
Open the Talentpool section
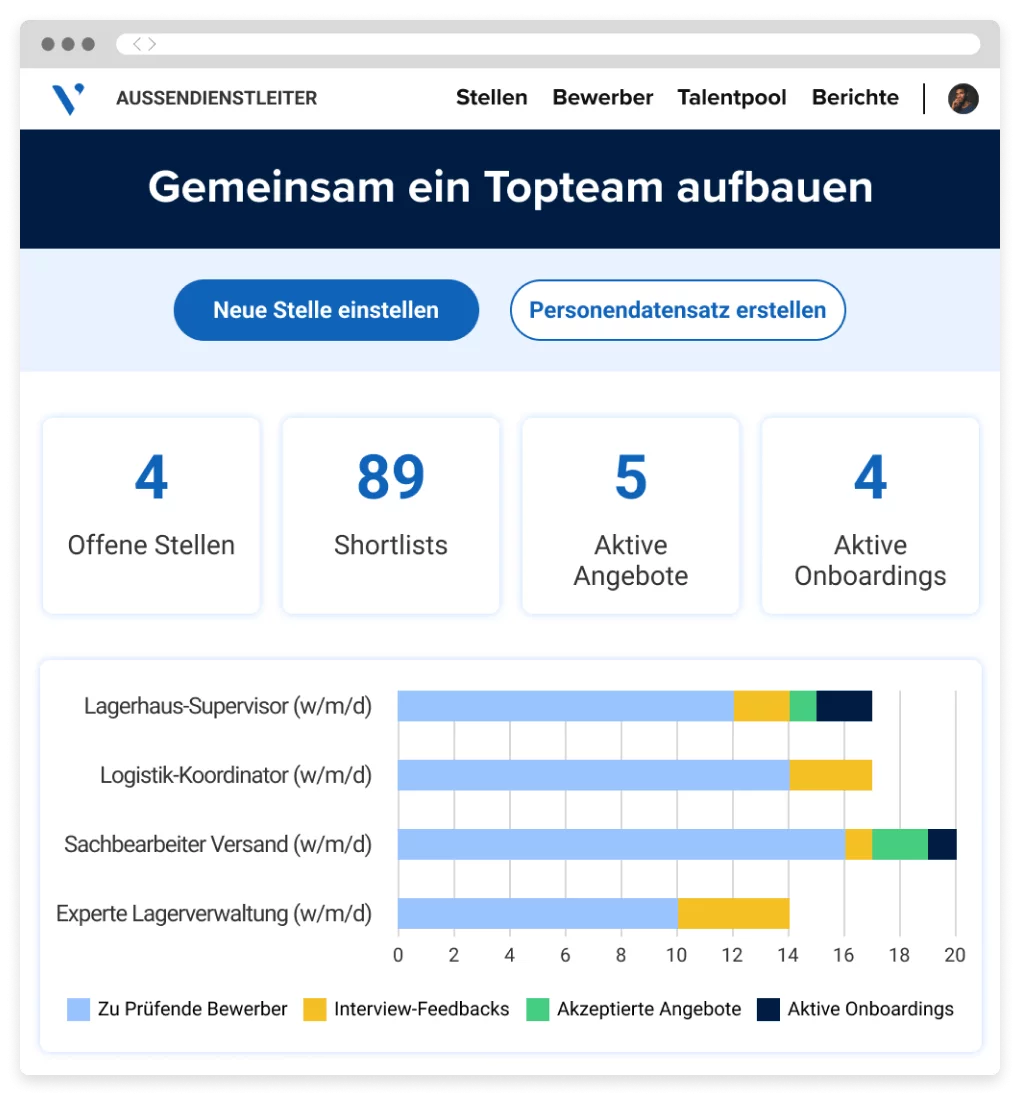click(x=731, y=98)
